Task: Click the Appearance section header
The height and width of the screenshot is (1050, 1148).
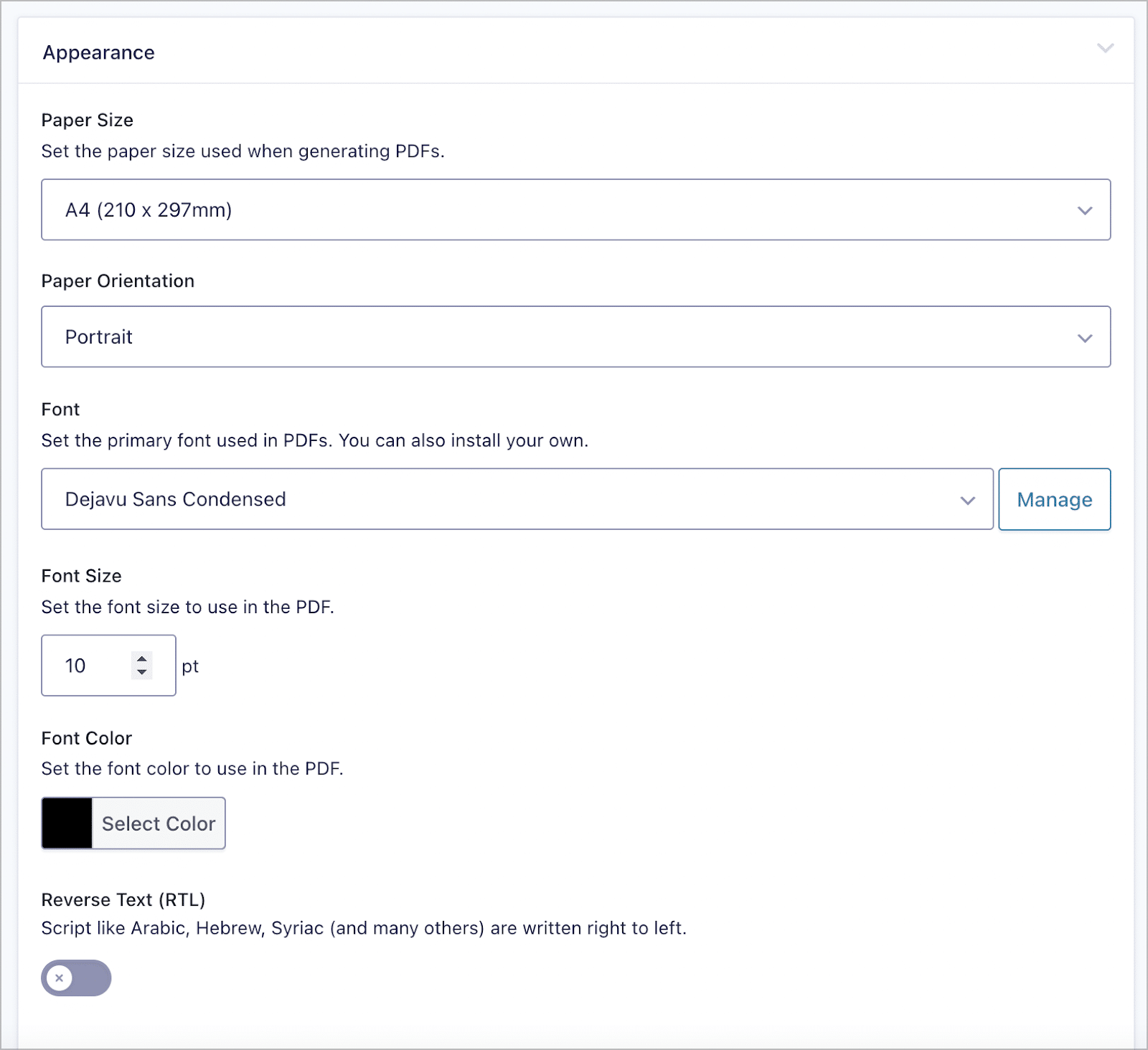Action: pos(98,52)
